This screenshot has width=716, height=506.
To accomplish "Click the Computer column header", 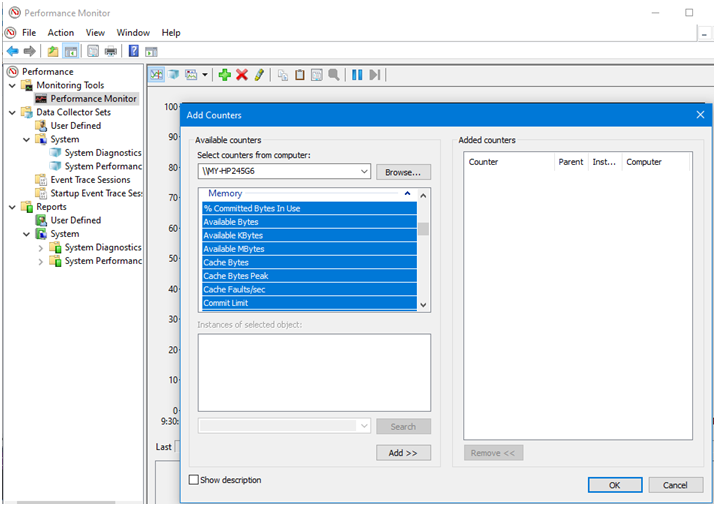I will pos(655,162).
